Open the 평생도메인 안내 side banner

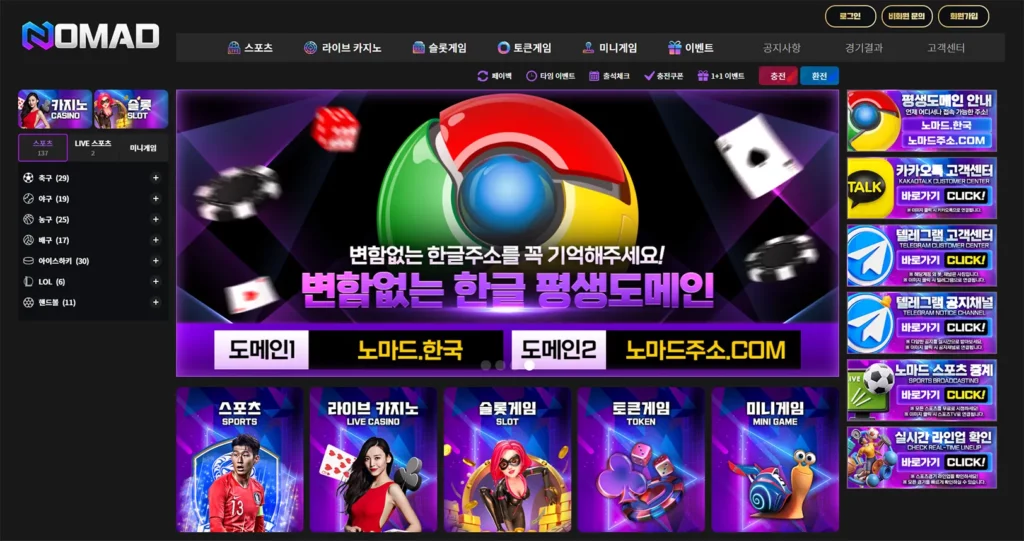tap(921, 121)
